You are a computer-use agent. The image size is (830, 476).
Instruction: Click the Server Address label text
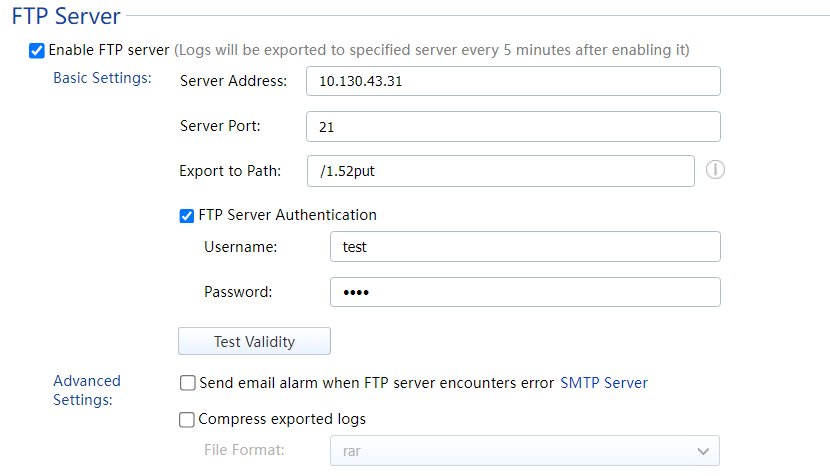233,81
